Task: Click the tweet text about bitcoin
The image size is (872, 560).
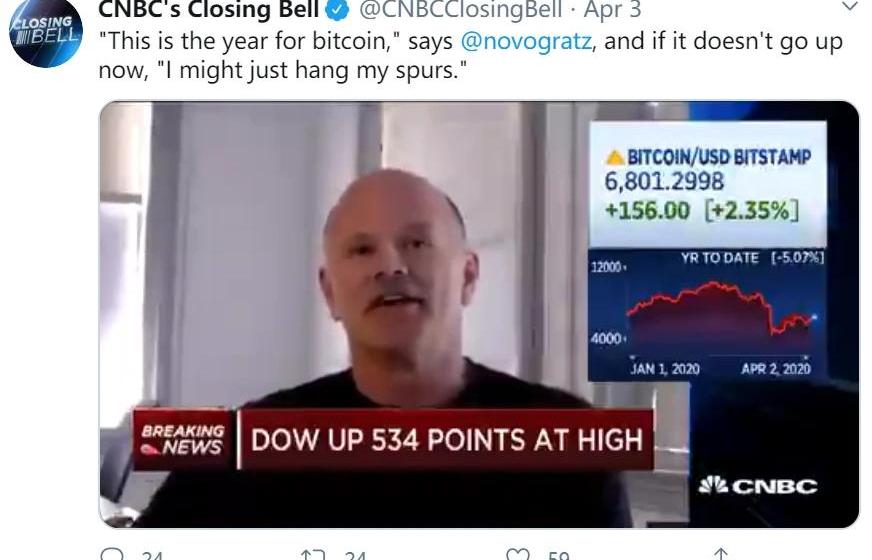Action: [x=470, y=56]
